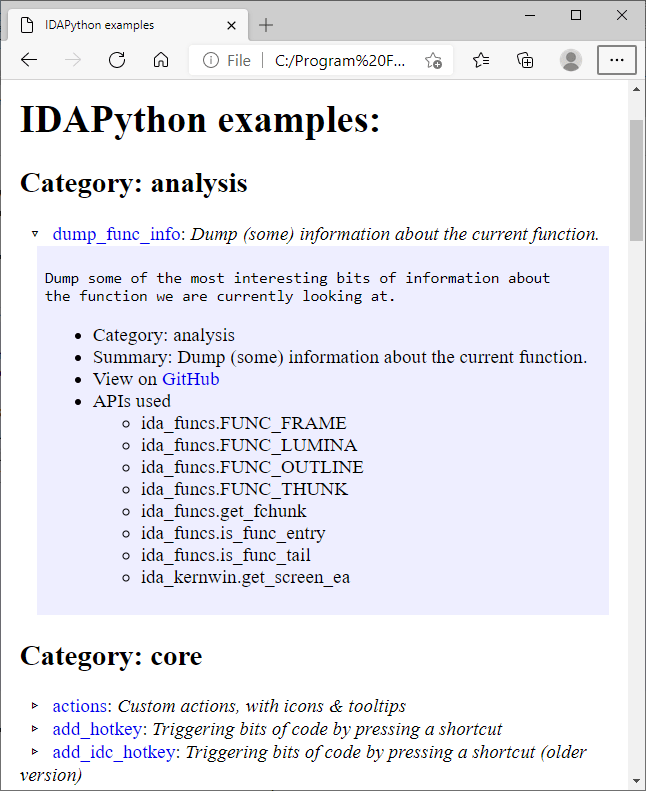Image resolution: width=646 pixels, height=791 pixels.
Task: Expand the actions example entry
Action: [35, 705]
